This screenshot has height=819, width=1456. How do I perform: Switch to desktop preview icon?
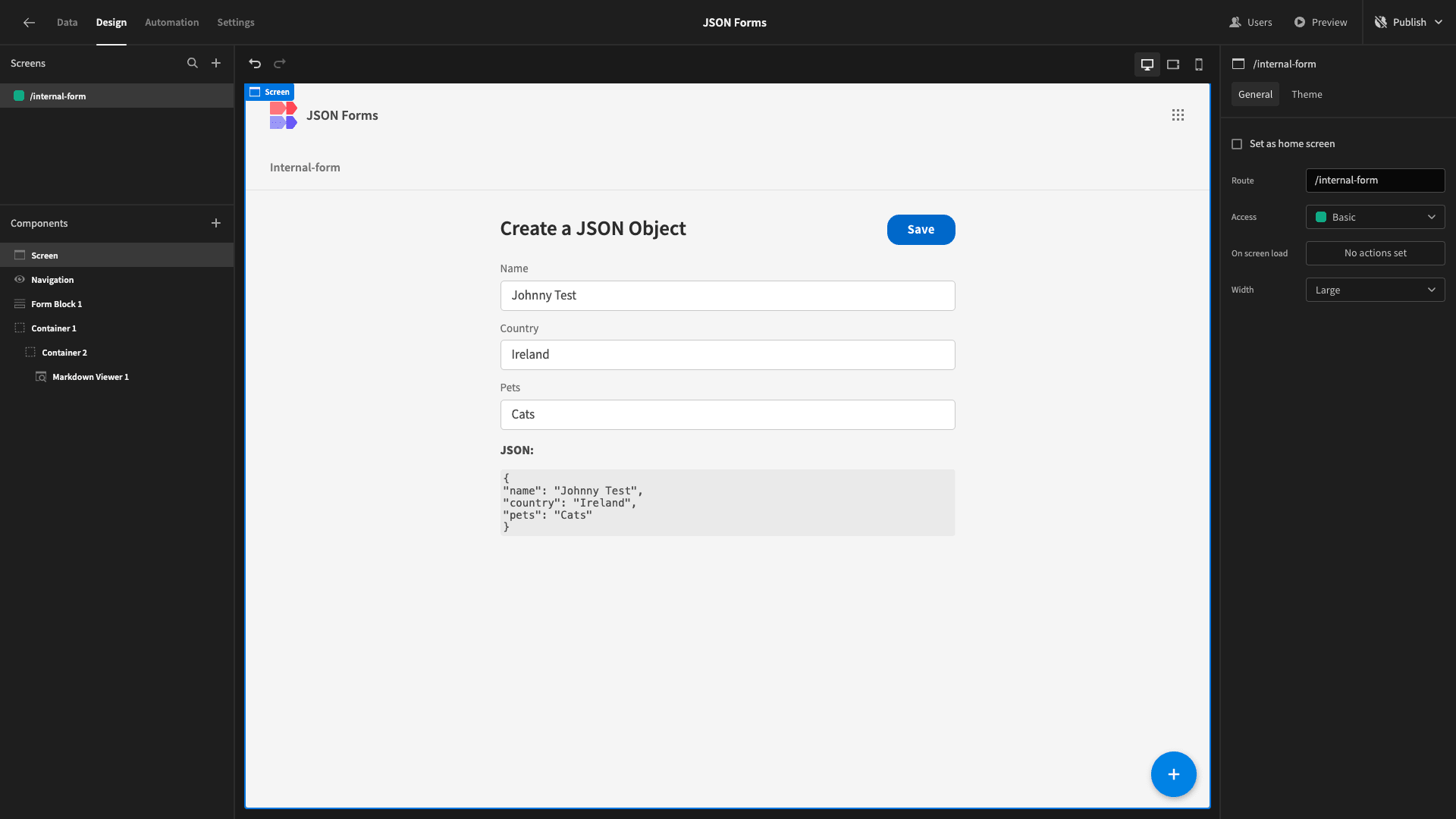[1147, 64]
